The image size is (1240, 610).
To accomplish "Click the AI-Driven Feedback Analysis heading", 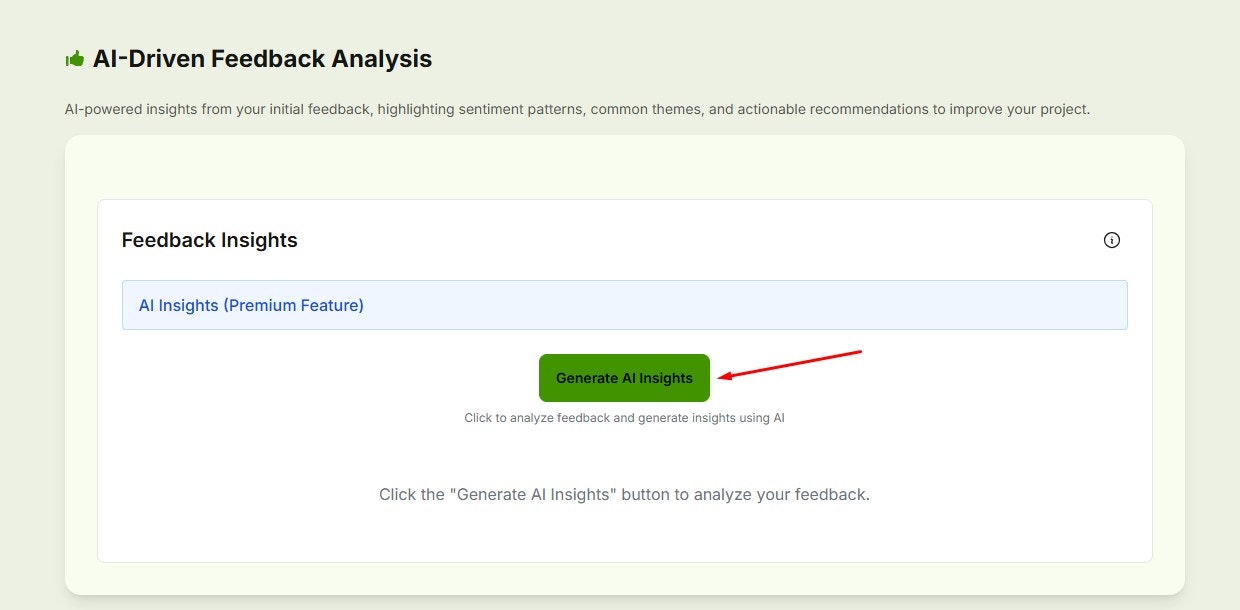I will [262, 59].
